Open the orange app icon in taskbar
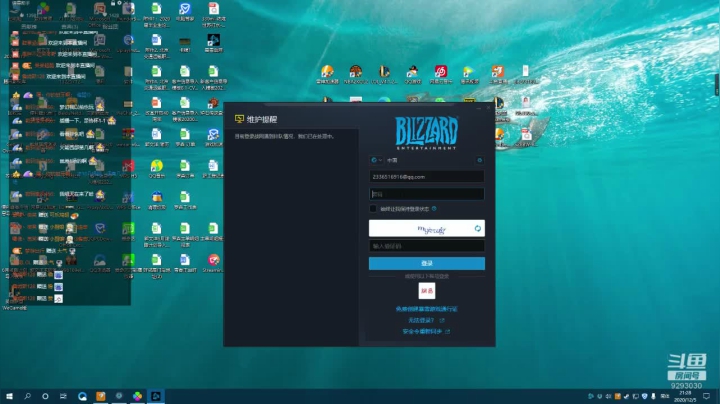This screenshot has width=720, height=404. [101, 396]
